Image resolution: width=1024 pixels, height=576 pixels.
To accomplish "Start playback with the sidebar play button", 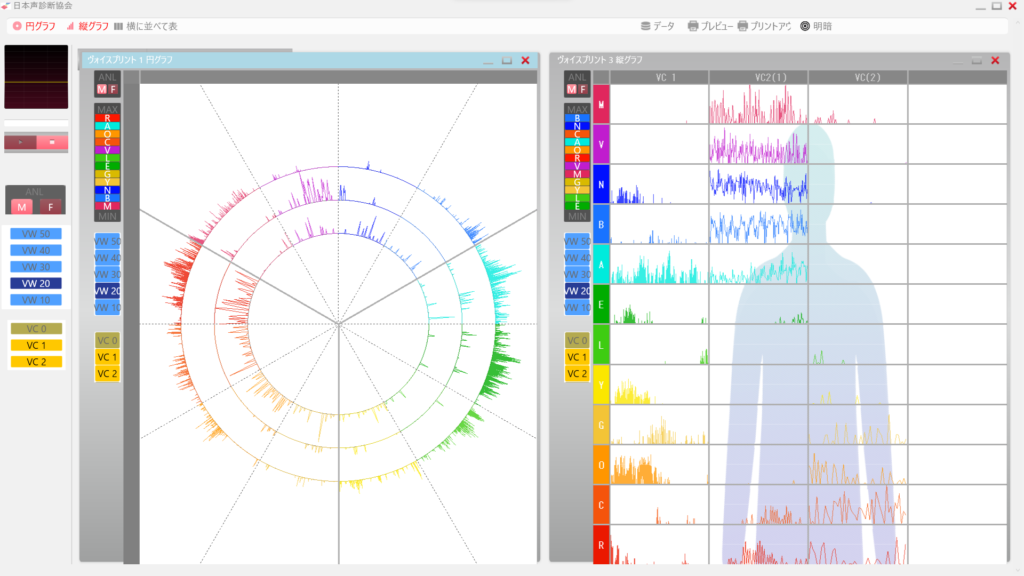I will (20, 142).
